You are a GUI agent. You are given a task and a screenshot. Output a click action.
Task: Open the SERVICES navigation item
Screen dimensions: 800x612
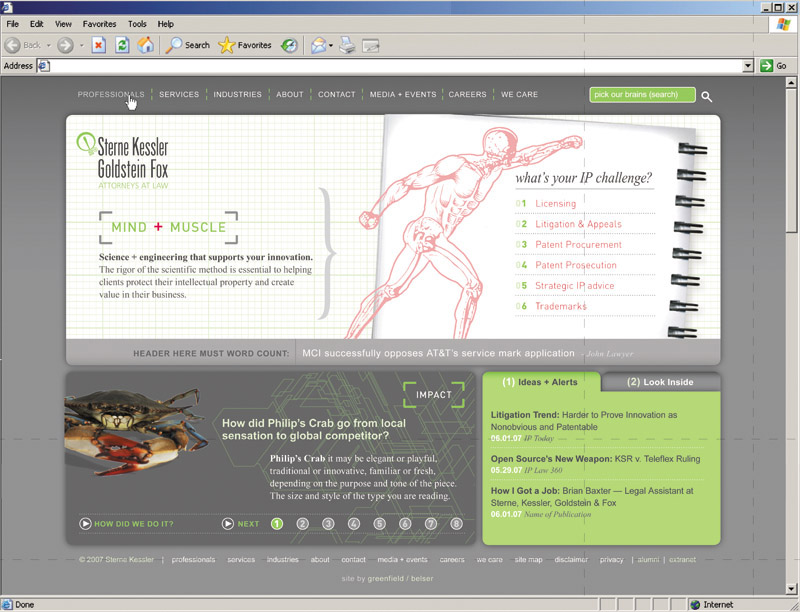pos(179,94)
